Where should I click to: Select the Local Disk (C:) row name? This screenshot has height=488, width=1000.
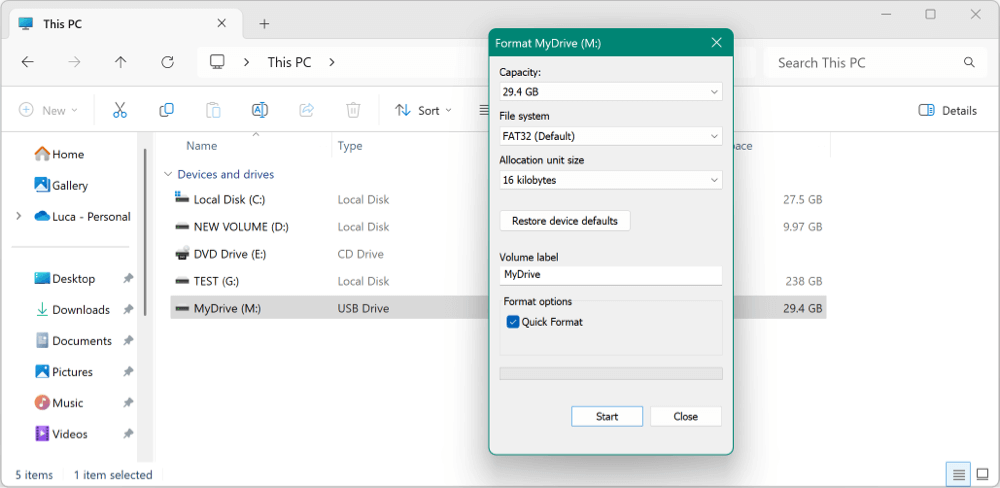[x=229, y=200]
